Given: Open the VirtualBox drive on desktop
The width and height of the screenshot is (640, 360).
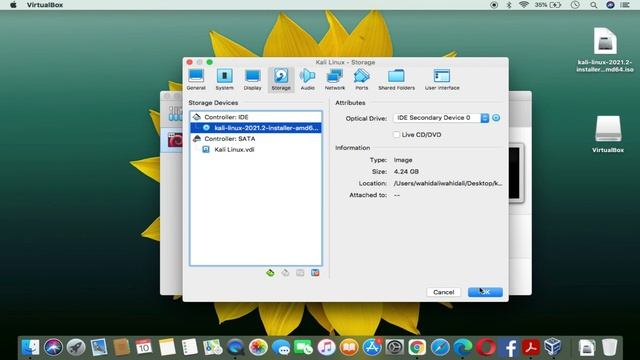Looking at the screenshot, I should click(608, 134).
